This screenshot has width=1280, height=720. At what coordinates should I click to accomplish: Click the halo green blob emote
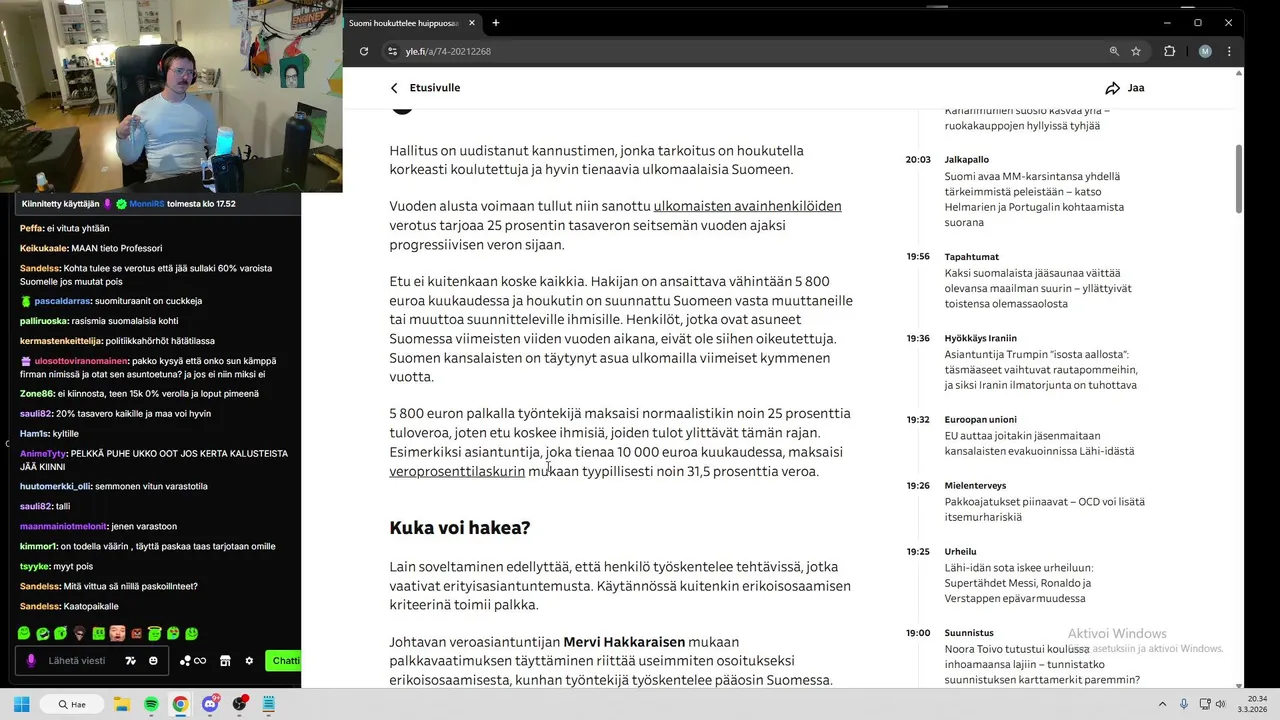coord(155,633)
